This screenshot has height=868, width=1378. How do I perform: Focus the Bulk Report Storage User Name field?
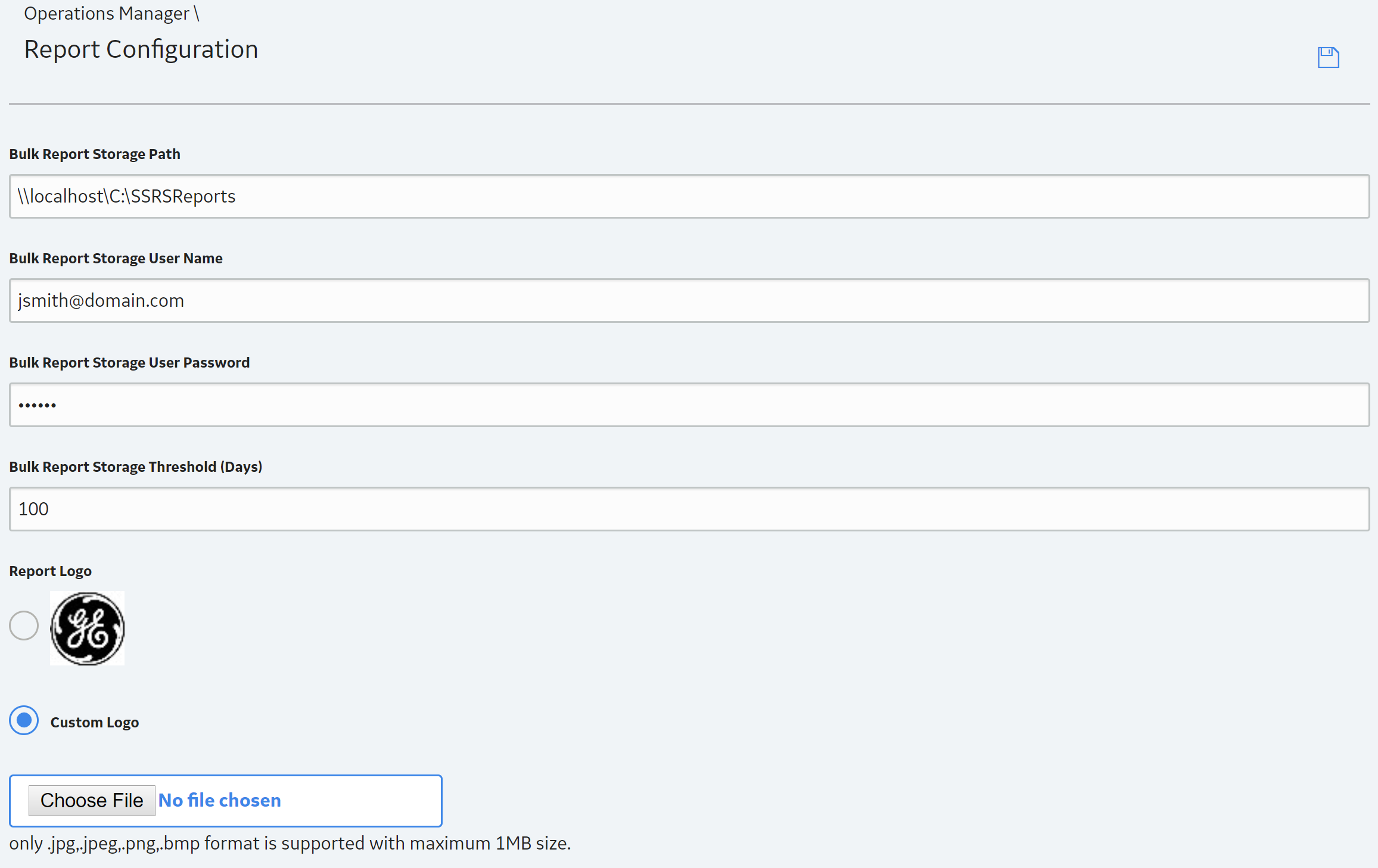tap(689, 300)
